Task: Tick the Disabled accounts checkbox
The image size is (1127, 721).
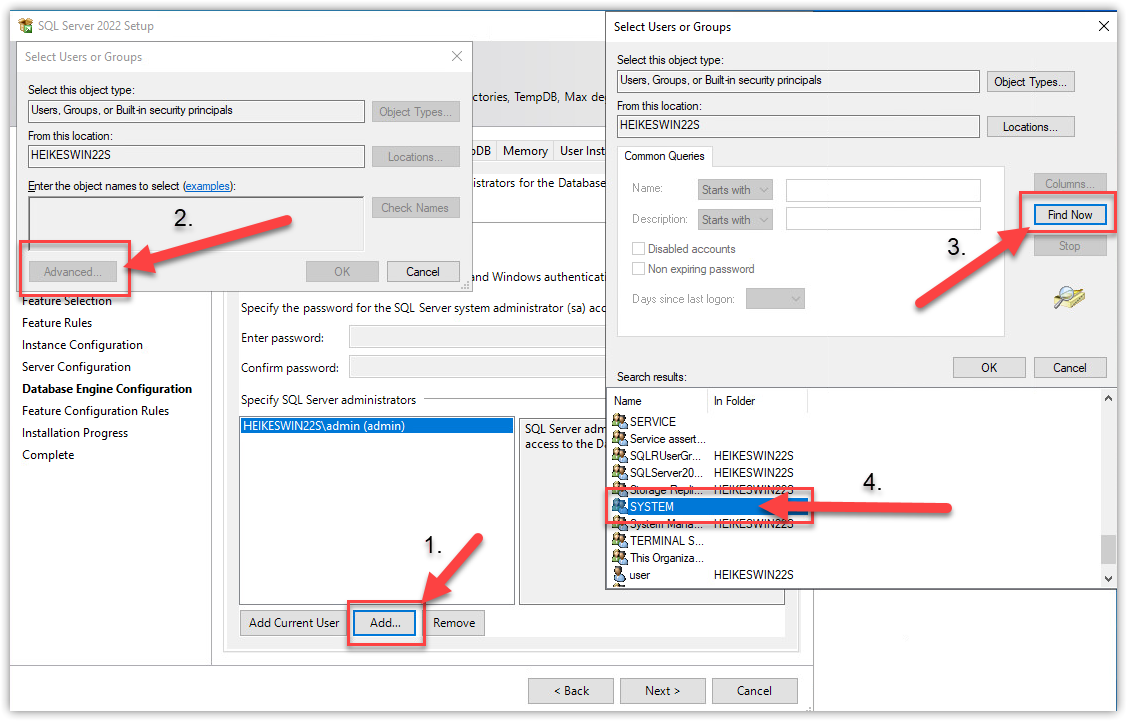Action: pos(638,249)
